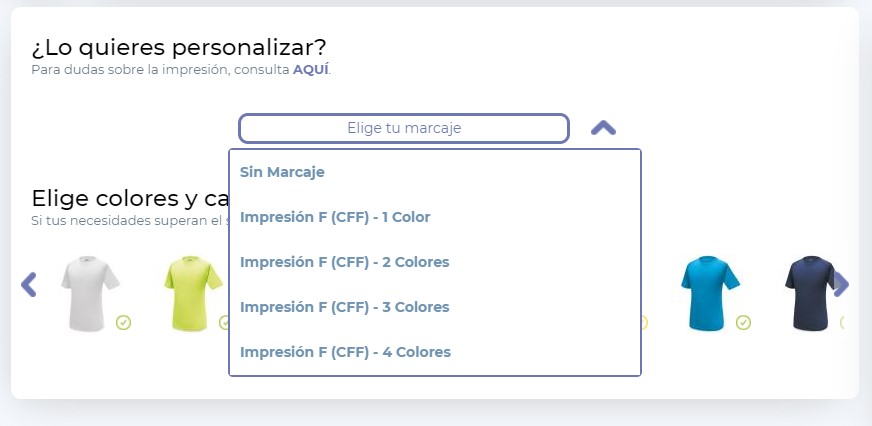Select the navy blue t-shirt color
The height and width of the screenshot is (426, 872).
(x=811, y=293)
